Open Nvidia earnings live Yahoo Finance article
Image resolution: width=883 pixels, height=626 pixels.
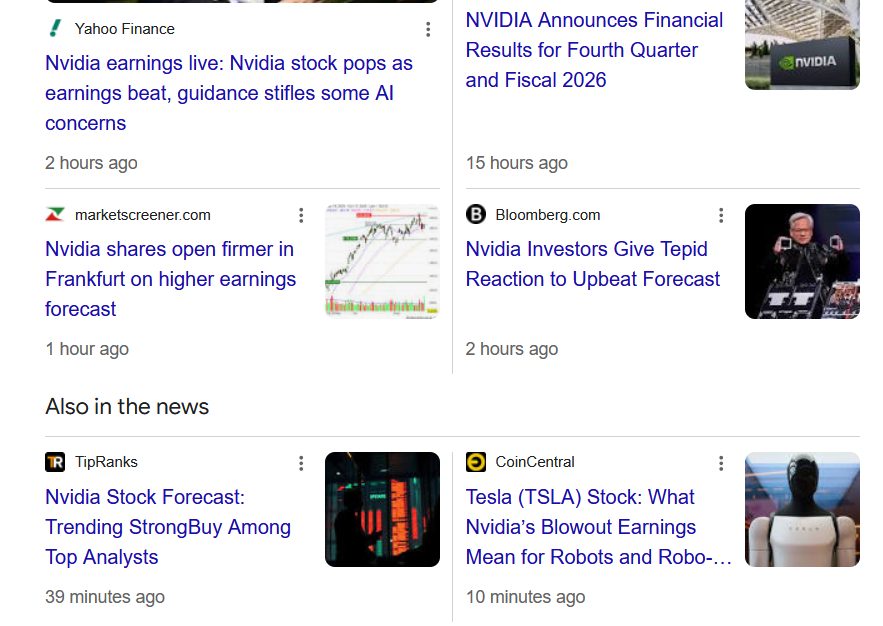[229, 93]
